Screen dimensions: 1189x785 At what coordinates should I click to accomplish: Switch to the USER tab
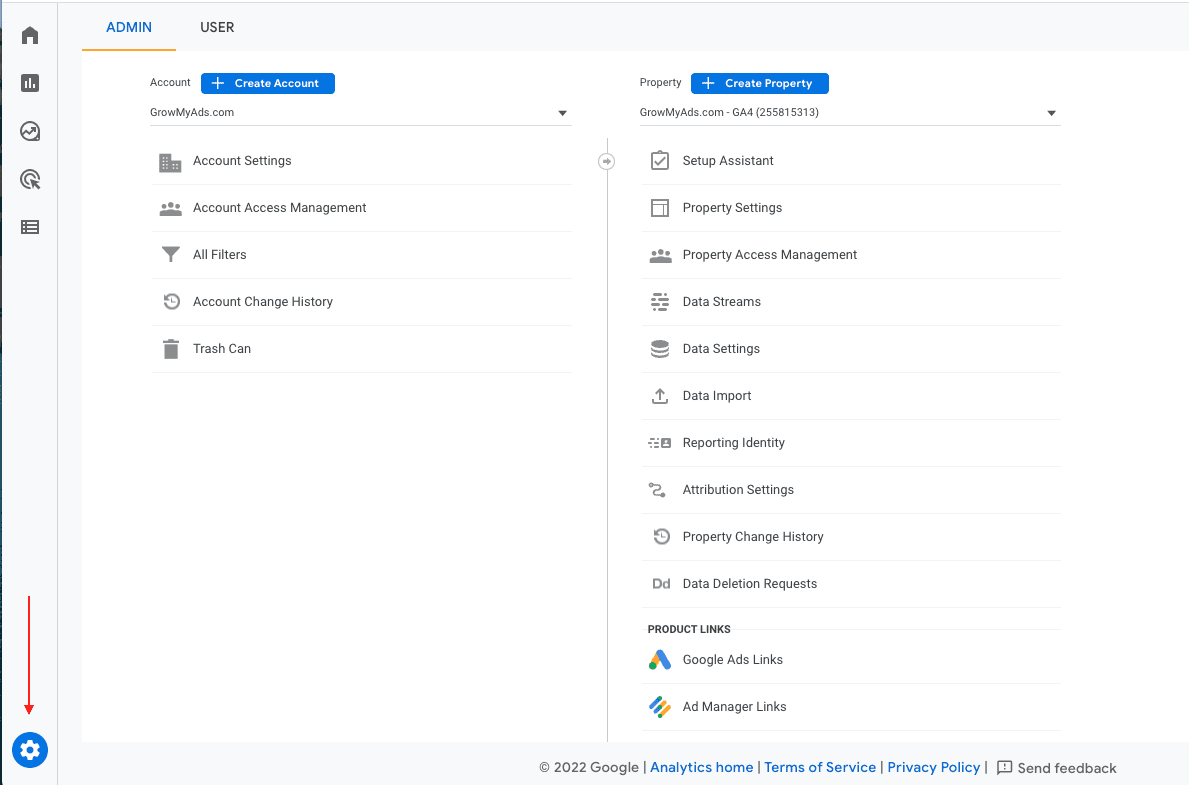coord(217,27)
